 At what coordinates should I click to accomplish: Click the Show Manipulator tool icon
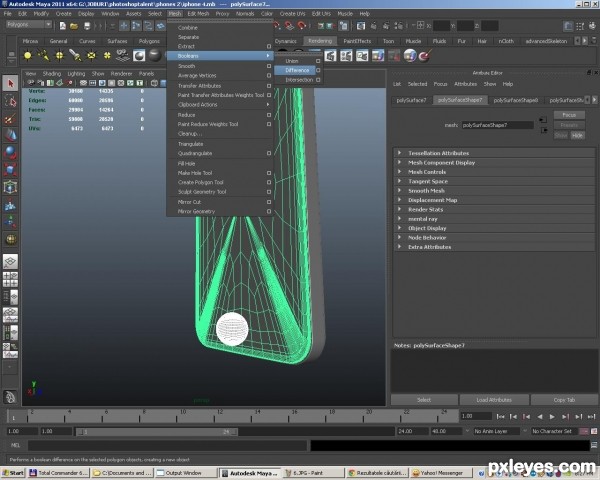click(x=10, y=222)
